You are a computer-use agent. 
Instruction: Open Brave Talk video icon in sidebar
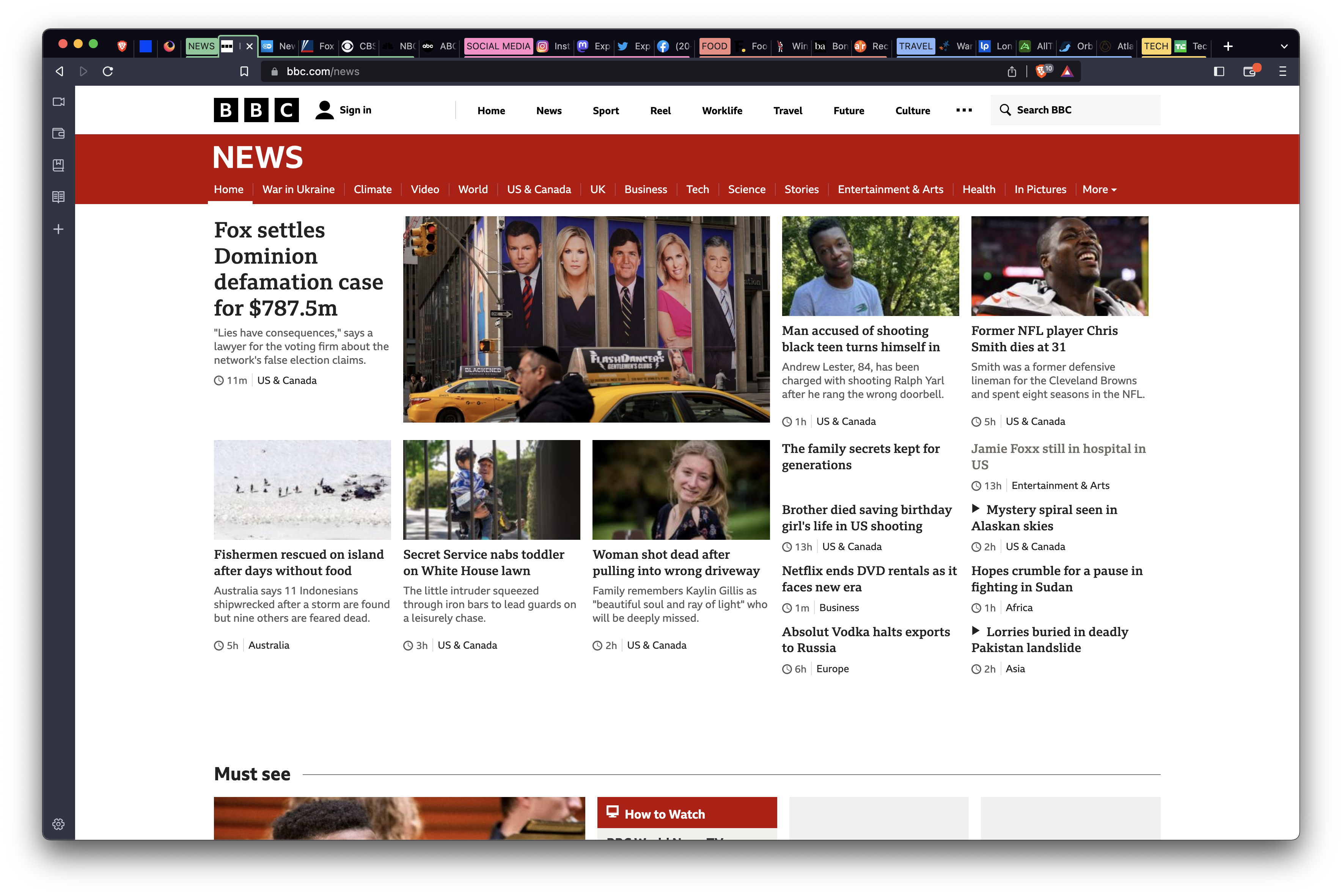(x=58, y=102)
